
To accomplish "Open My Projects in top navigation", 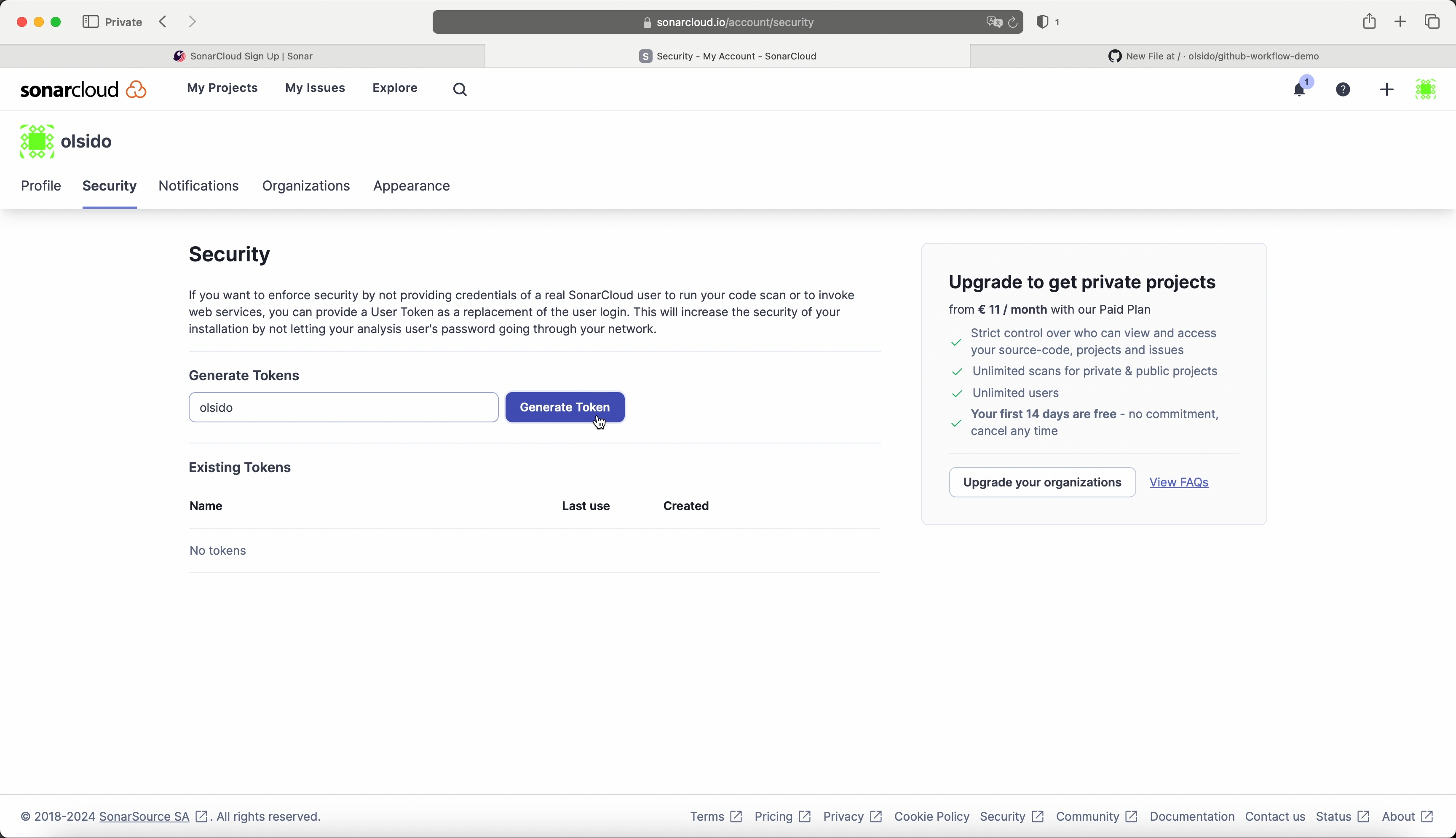I will coord(222,88).
